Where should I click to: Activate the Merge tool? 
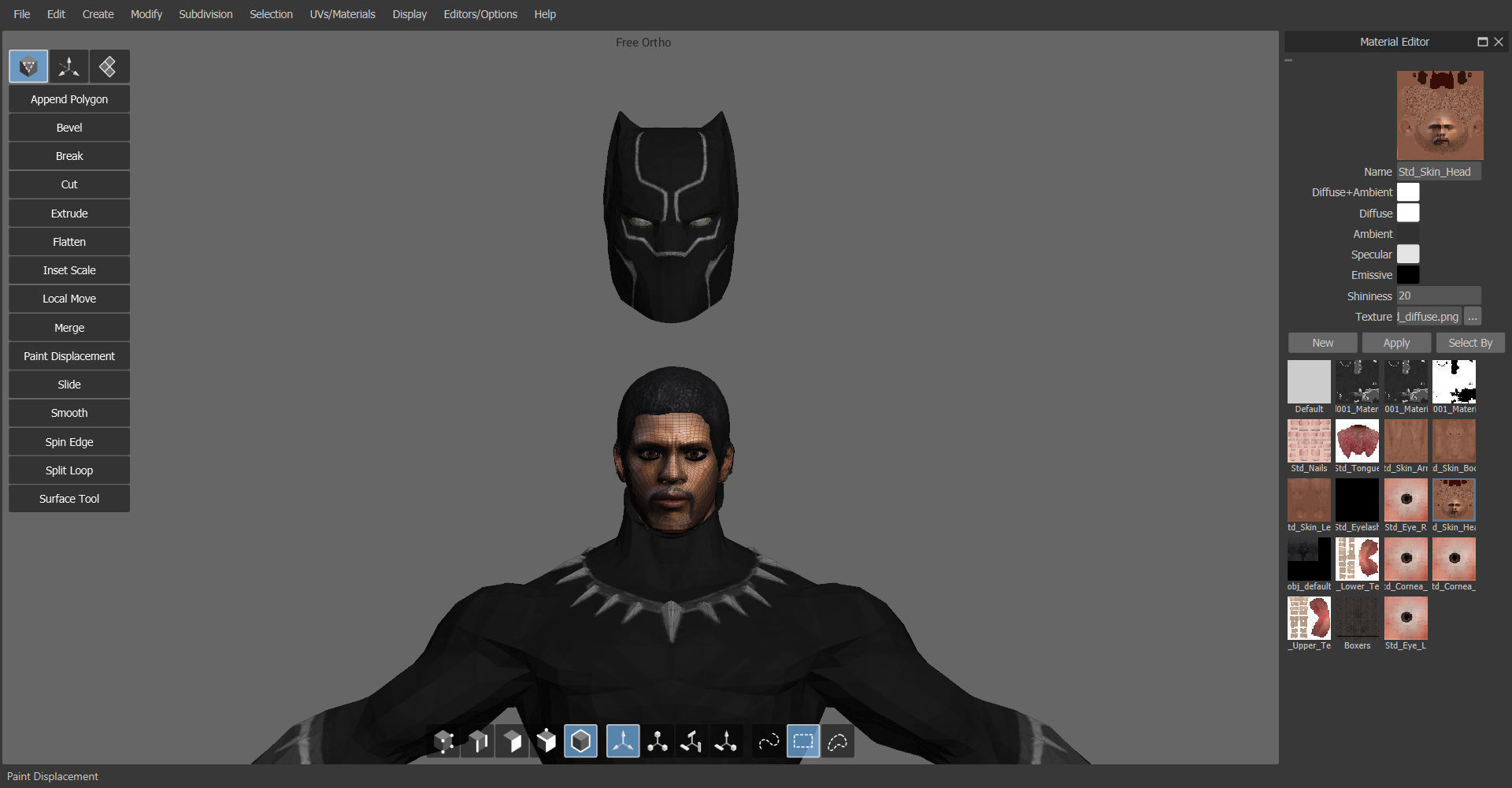(69, 328)
